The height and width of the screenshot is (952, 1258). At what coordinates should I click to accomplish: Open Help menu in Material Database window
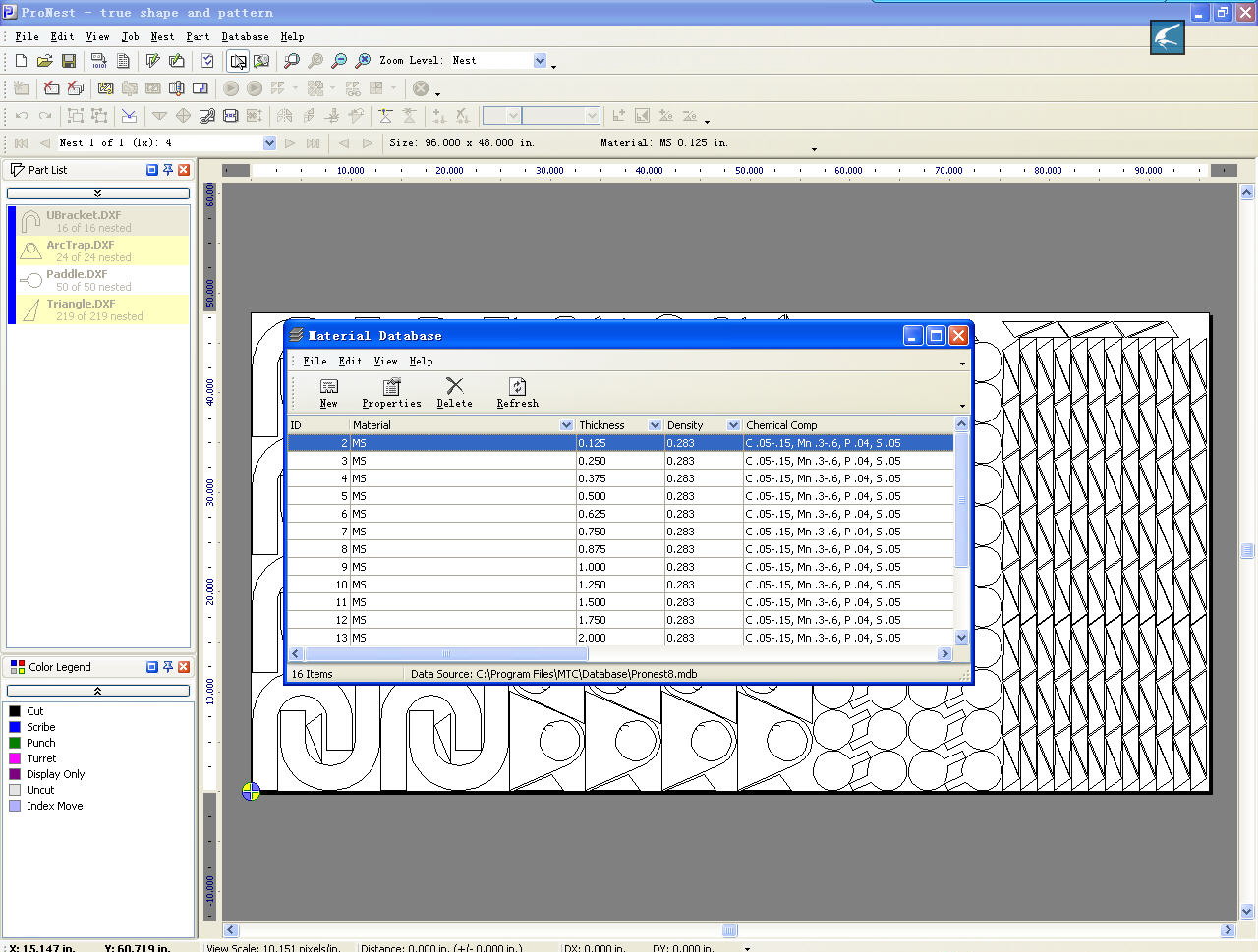pyautogui.click(x=421, y=362)
